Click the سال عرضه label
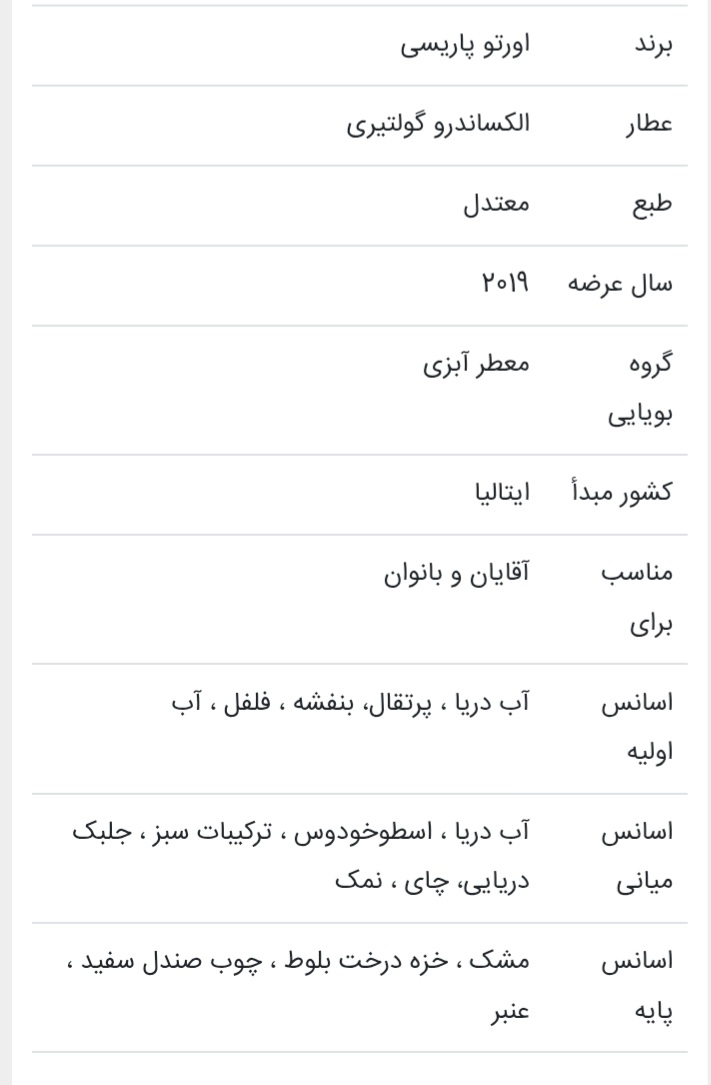 pos(621,284)
